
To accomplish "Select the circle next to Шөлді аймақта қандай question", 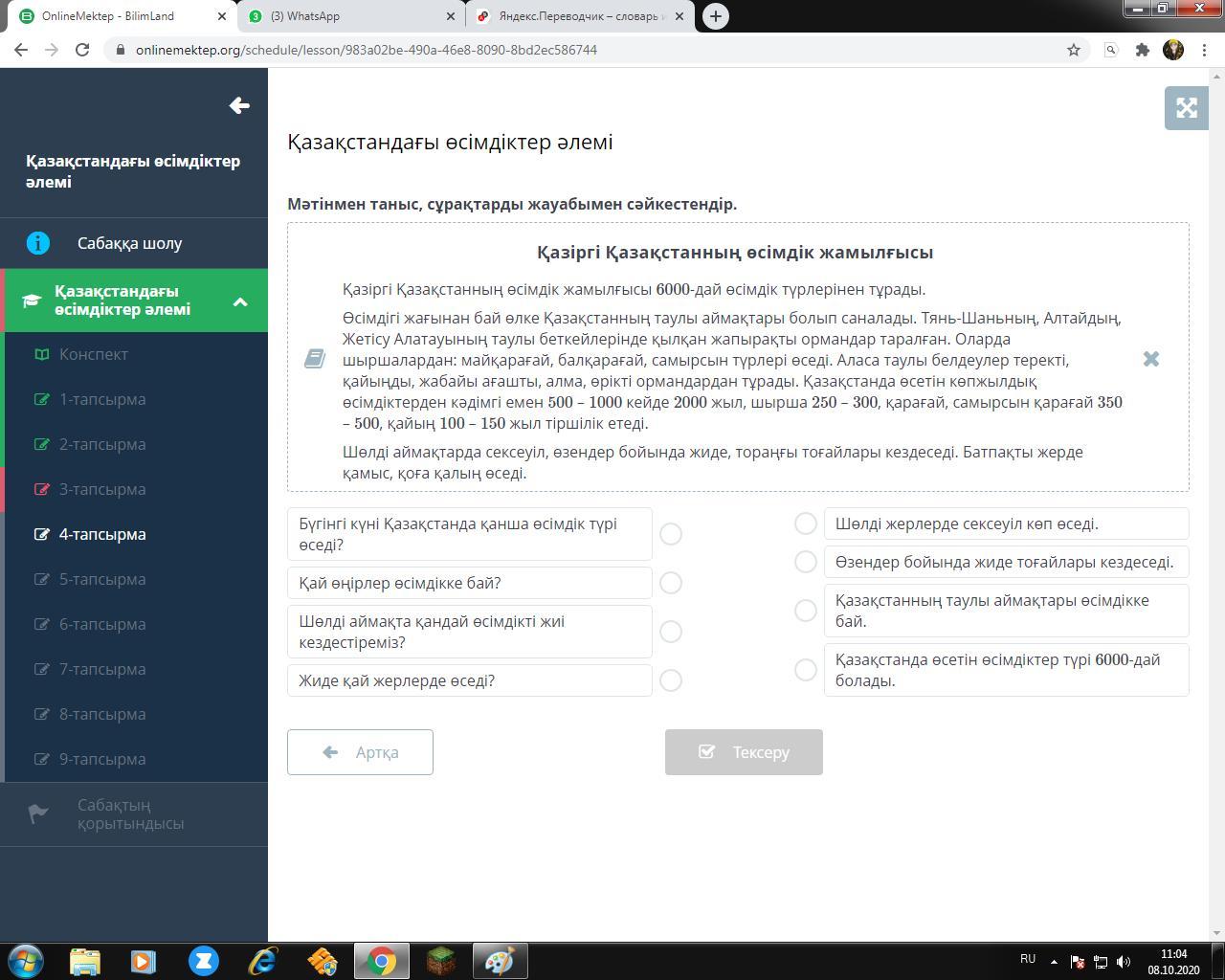I will (671, 632).
